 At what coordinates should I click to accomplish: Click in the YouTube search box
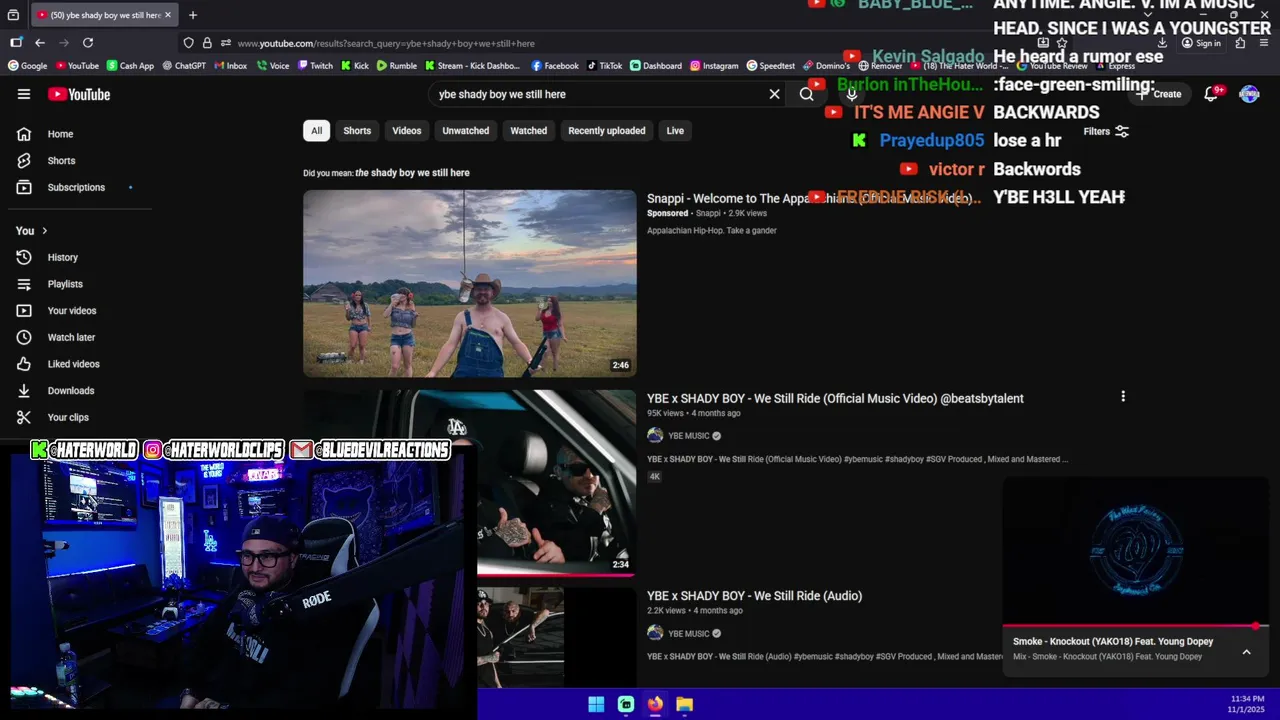point(600,94)
